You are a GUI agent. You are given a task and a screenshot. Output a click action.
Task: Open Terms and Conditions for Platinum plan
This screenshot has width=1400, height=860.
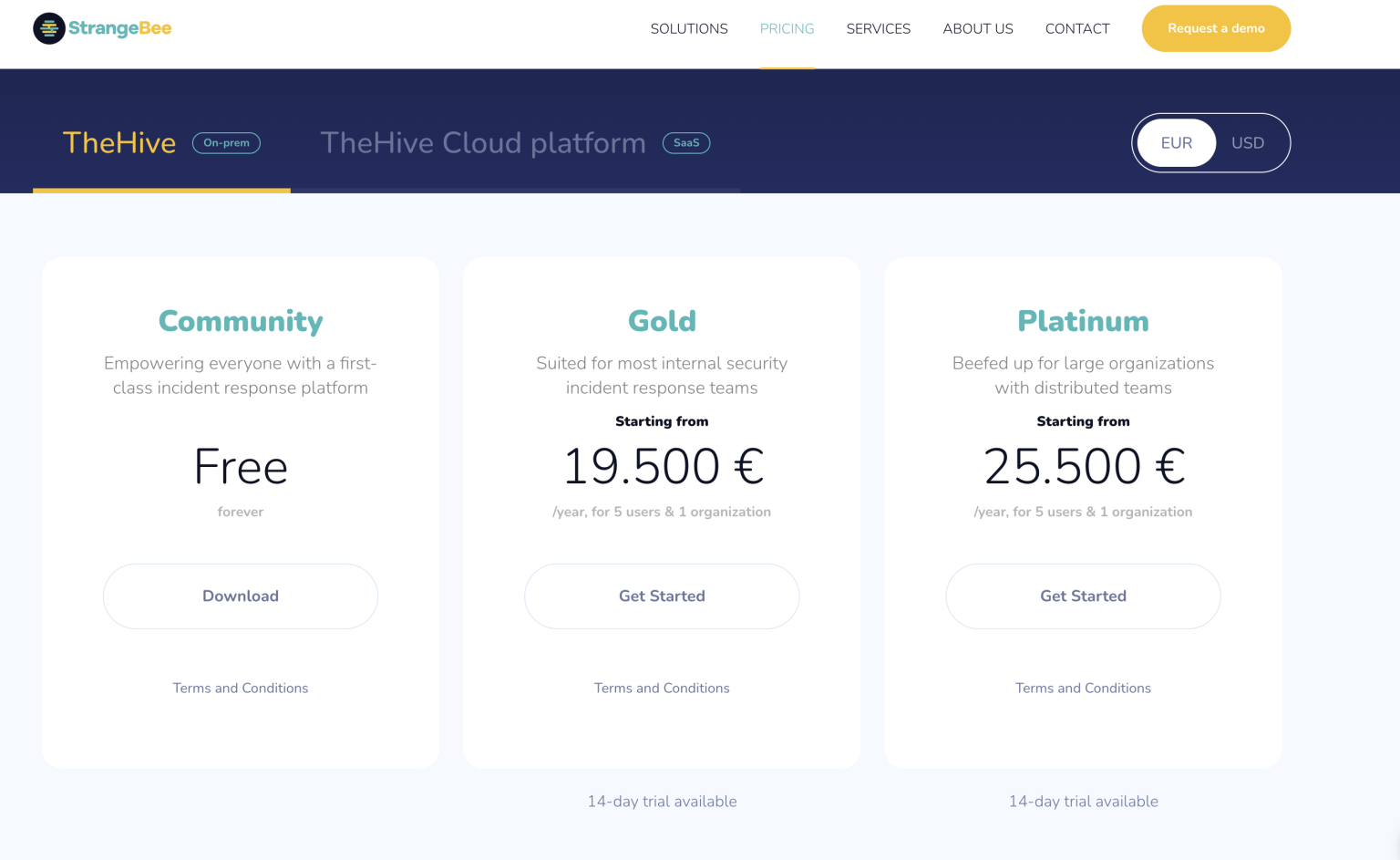click(x=1083, y=688)
